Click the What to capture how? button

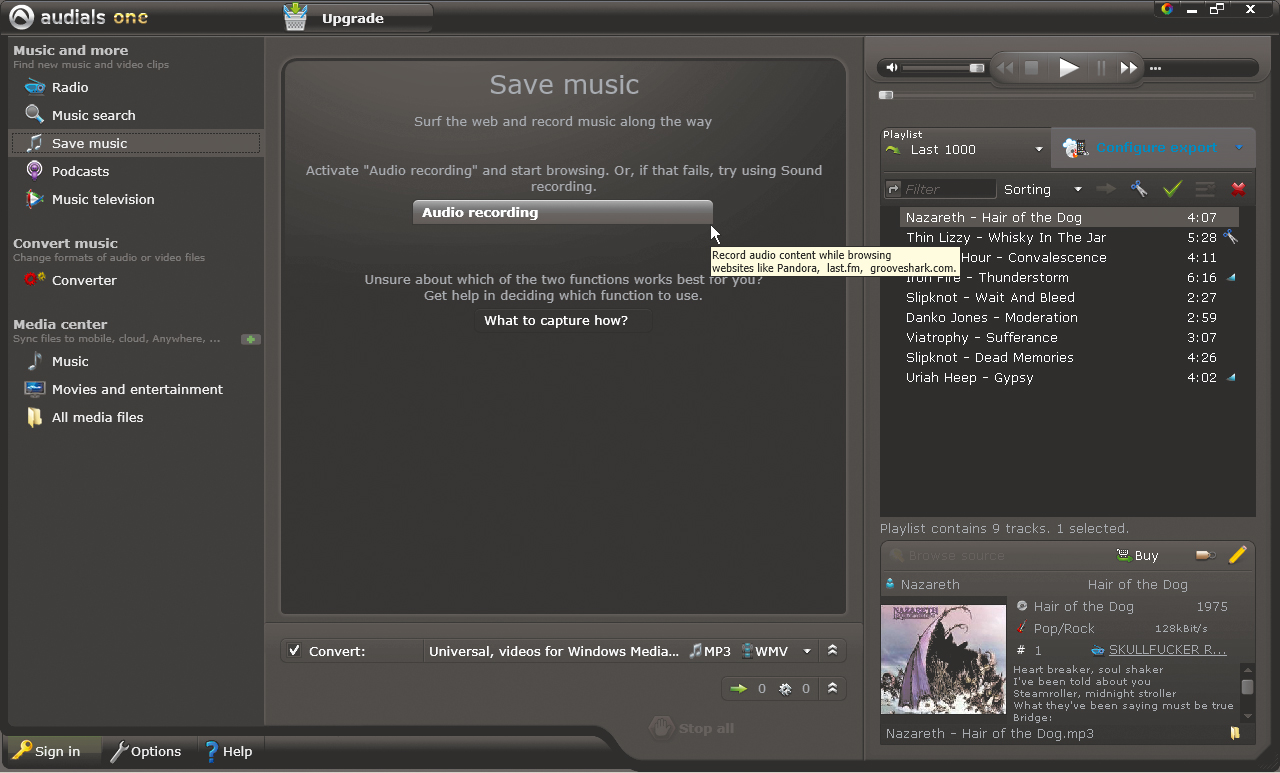(x=556, y=320)
